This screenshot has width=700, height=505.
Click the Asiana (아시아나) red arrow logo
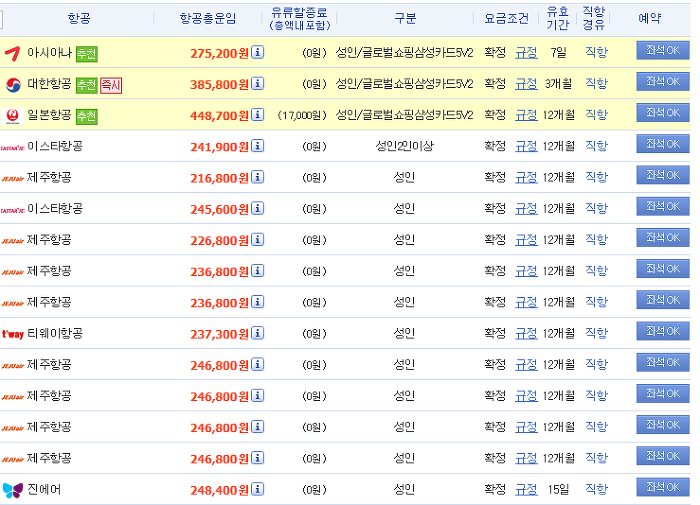12,54
